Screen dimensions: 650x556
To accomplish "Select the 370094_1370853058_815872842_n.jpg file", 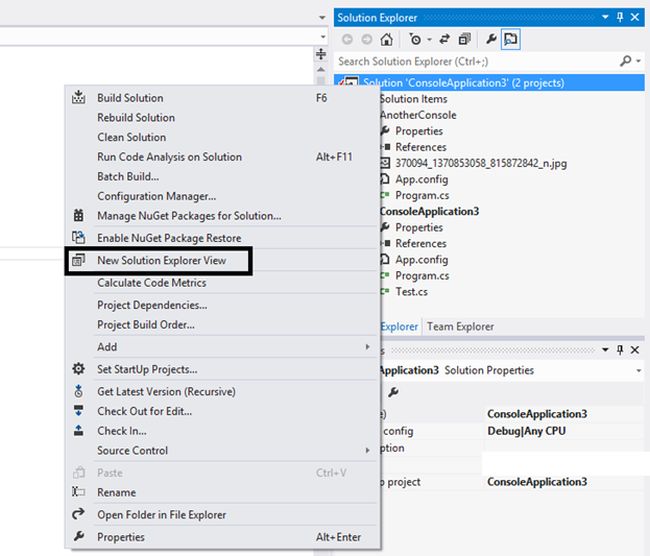I will point(481,163).
